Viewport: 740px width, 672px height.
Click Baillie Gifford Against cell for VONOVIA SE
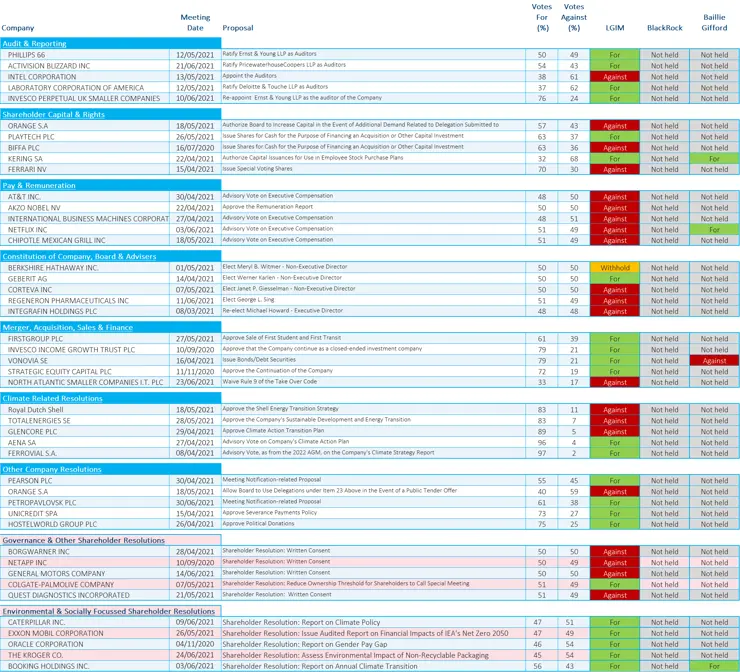[x=714, y=361]
